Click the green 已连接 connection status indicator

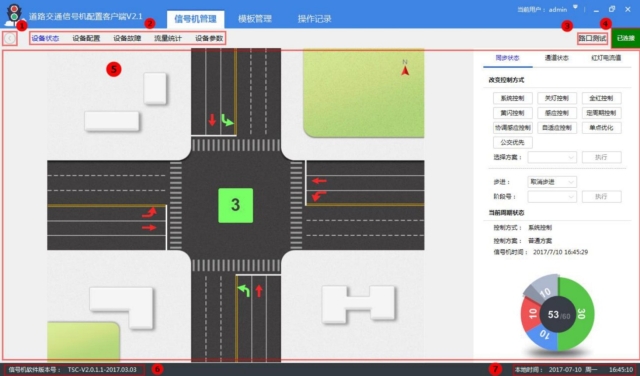click(x=626, y=38)
